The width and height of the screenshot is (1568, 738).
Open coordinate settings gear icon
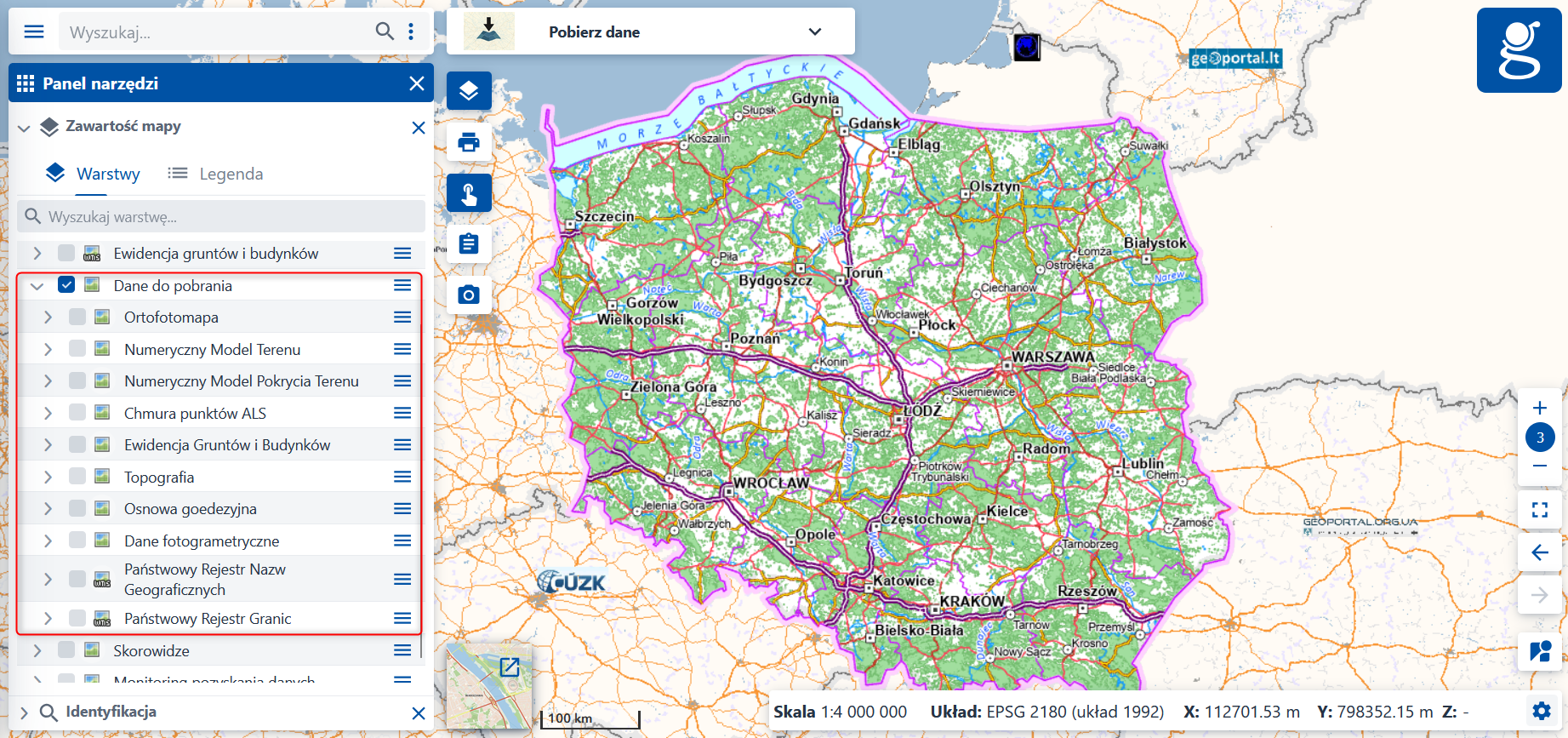1541,711
